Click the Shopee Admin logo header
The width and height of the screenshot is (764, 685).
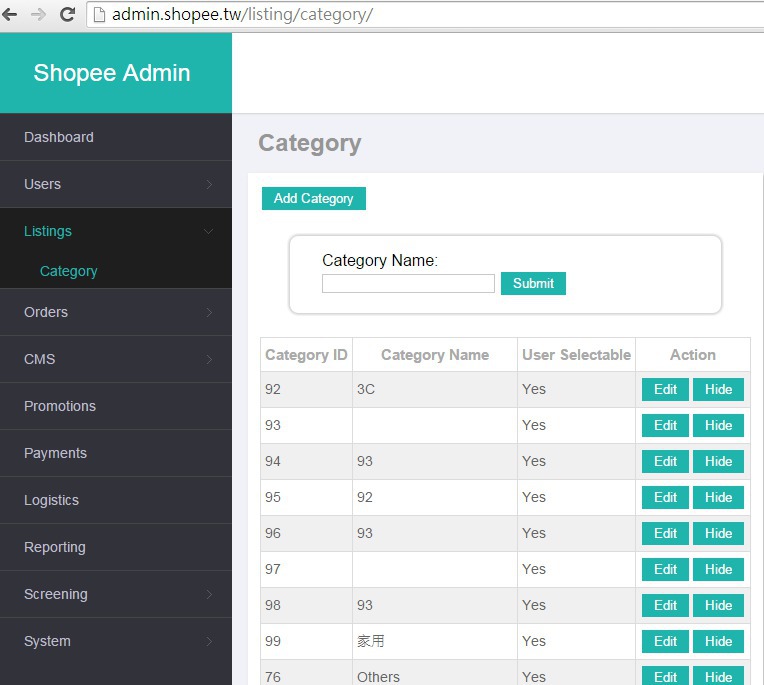point(112,73)
